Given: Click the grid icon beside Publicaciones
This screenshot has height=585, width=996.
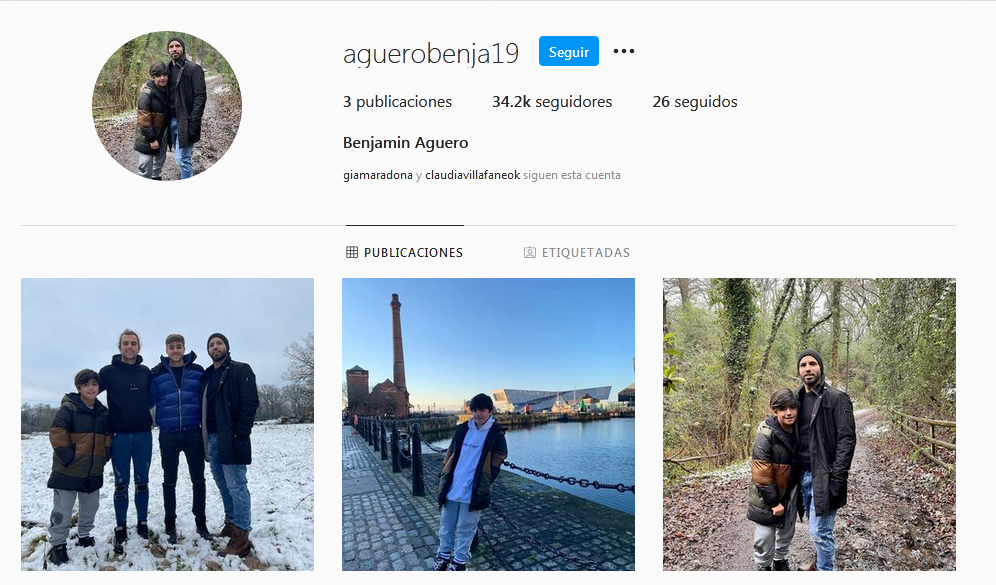Looking at the screenshot, I should pyautogui.click(x=352, y=253).
